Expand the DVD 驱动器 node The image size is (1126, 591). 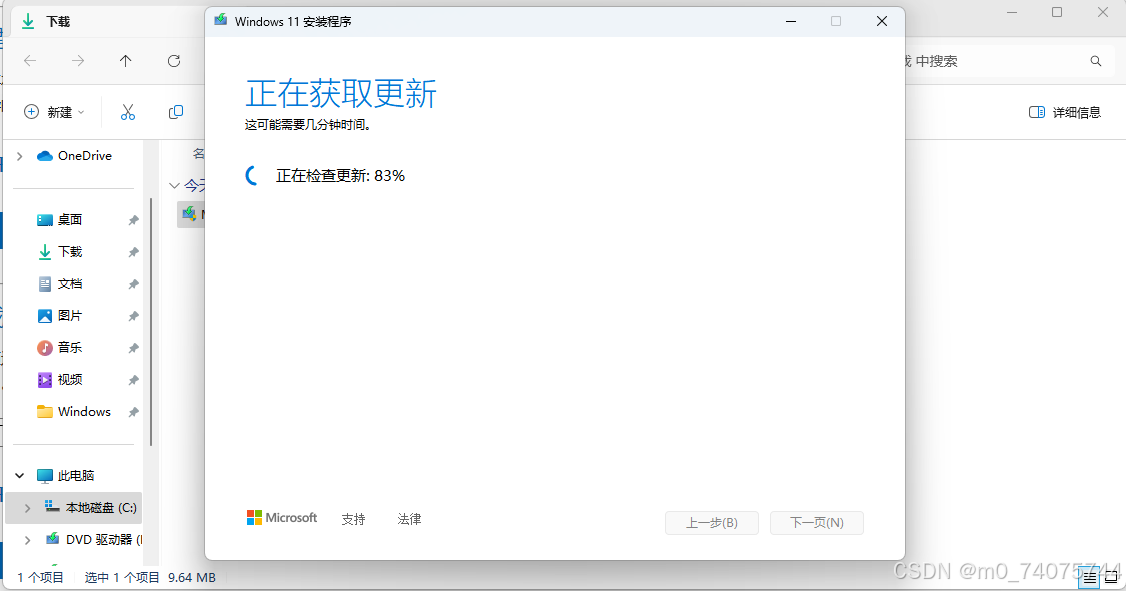[27, 539]
